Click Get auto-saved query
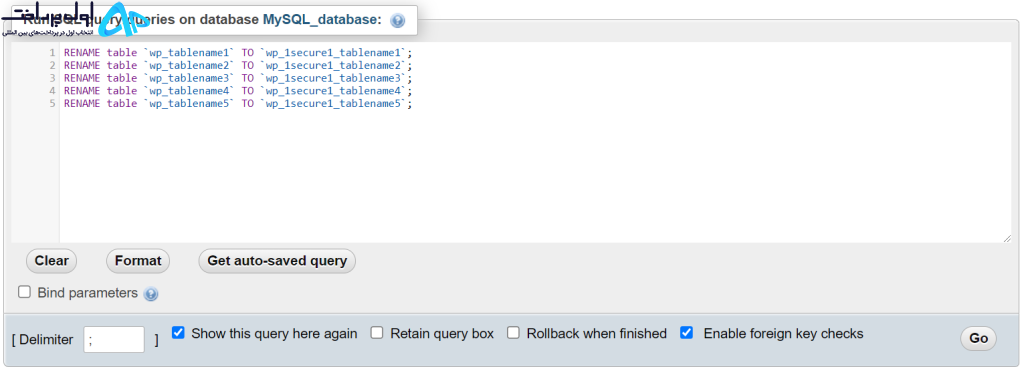The height and width of the screenshot is (373, 1024). click(277, 261)
